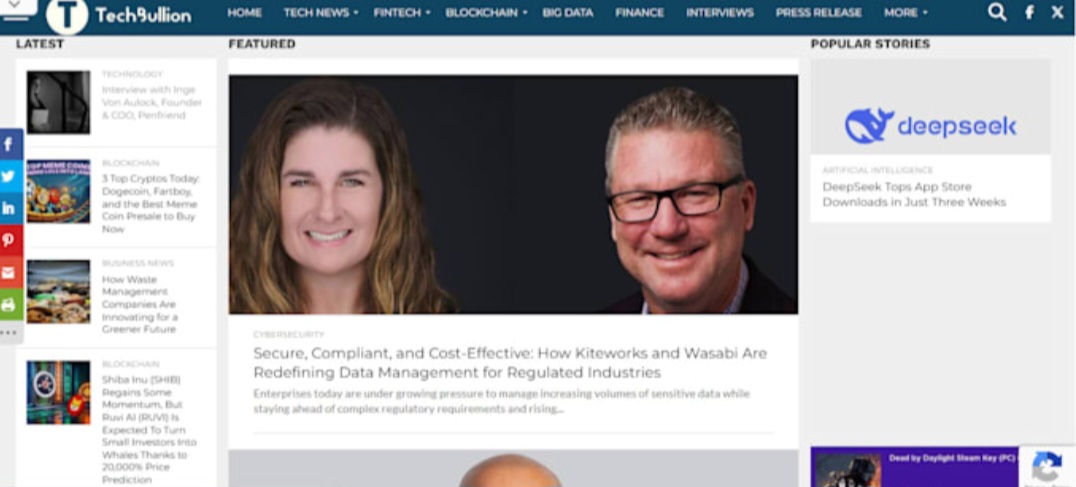
Task: Share on LinkedIn from side share bar
Action: pyautogui.click(x=11, y=209)
